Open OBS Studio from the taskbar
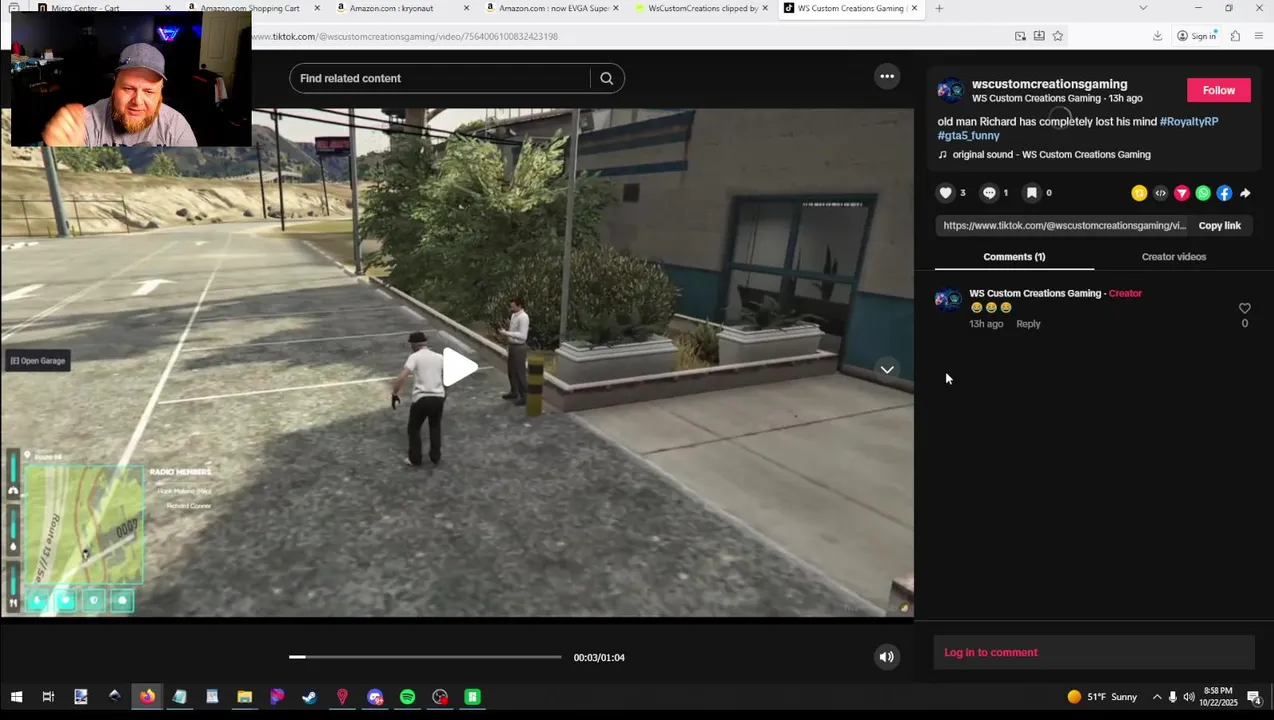The height and width of the screenshot is (720, 1274). pyautogui.click(x=440, y=697)
